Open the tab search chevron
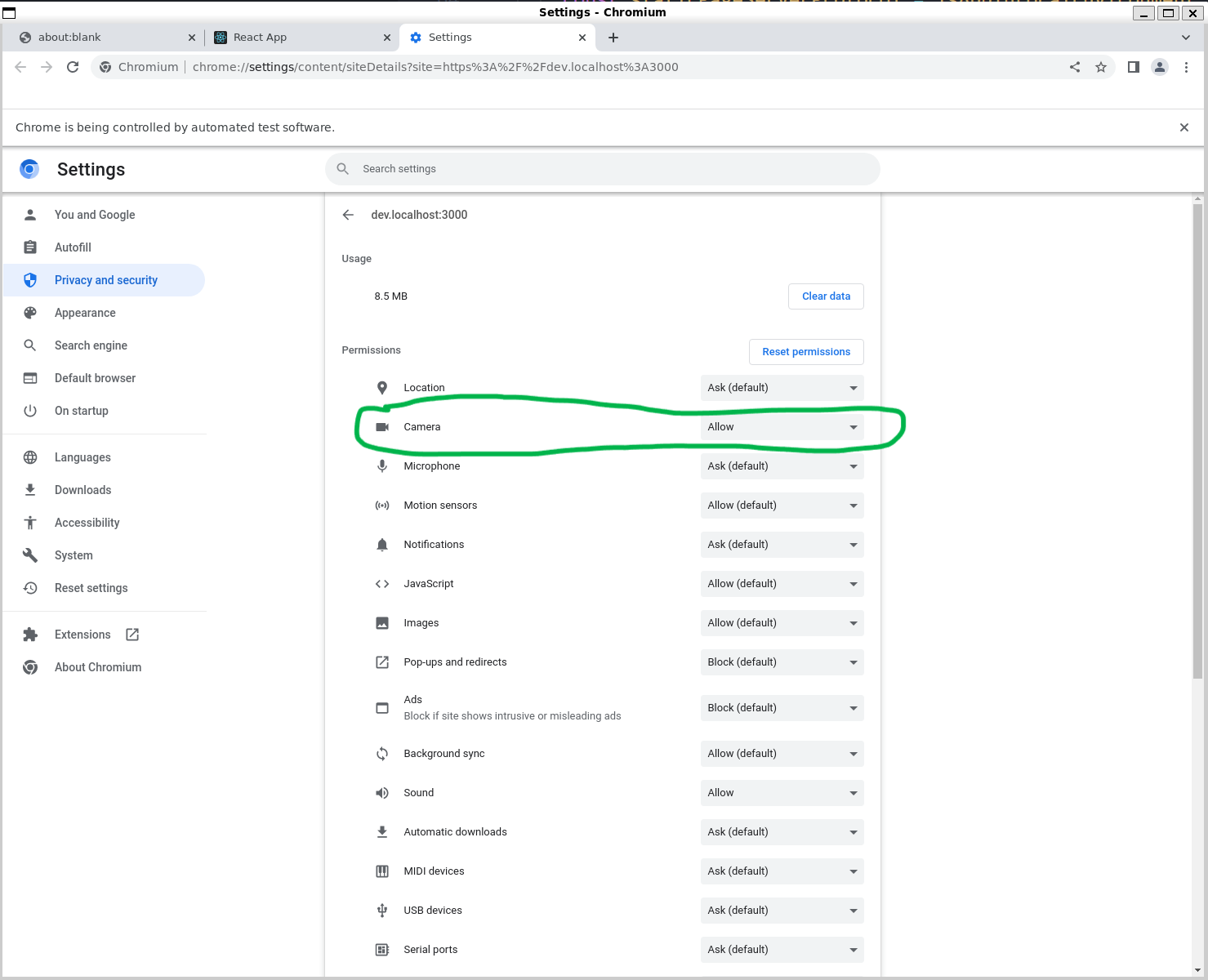 [1186, 38]
